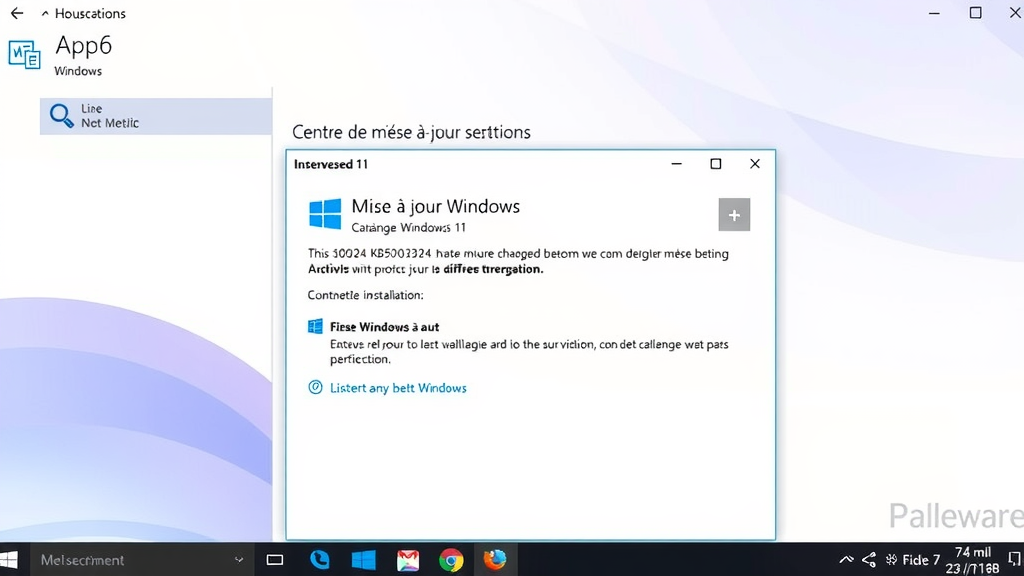Viewport: 1024px width, 576px height.
Task: Click the share icon in the system tray
Action: coord(867,560)
